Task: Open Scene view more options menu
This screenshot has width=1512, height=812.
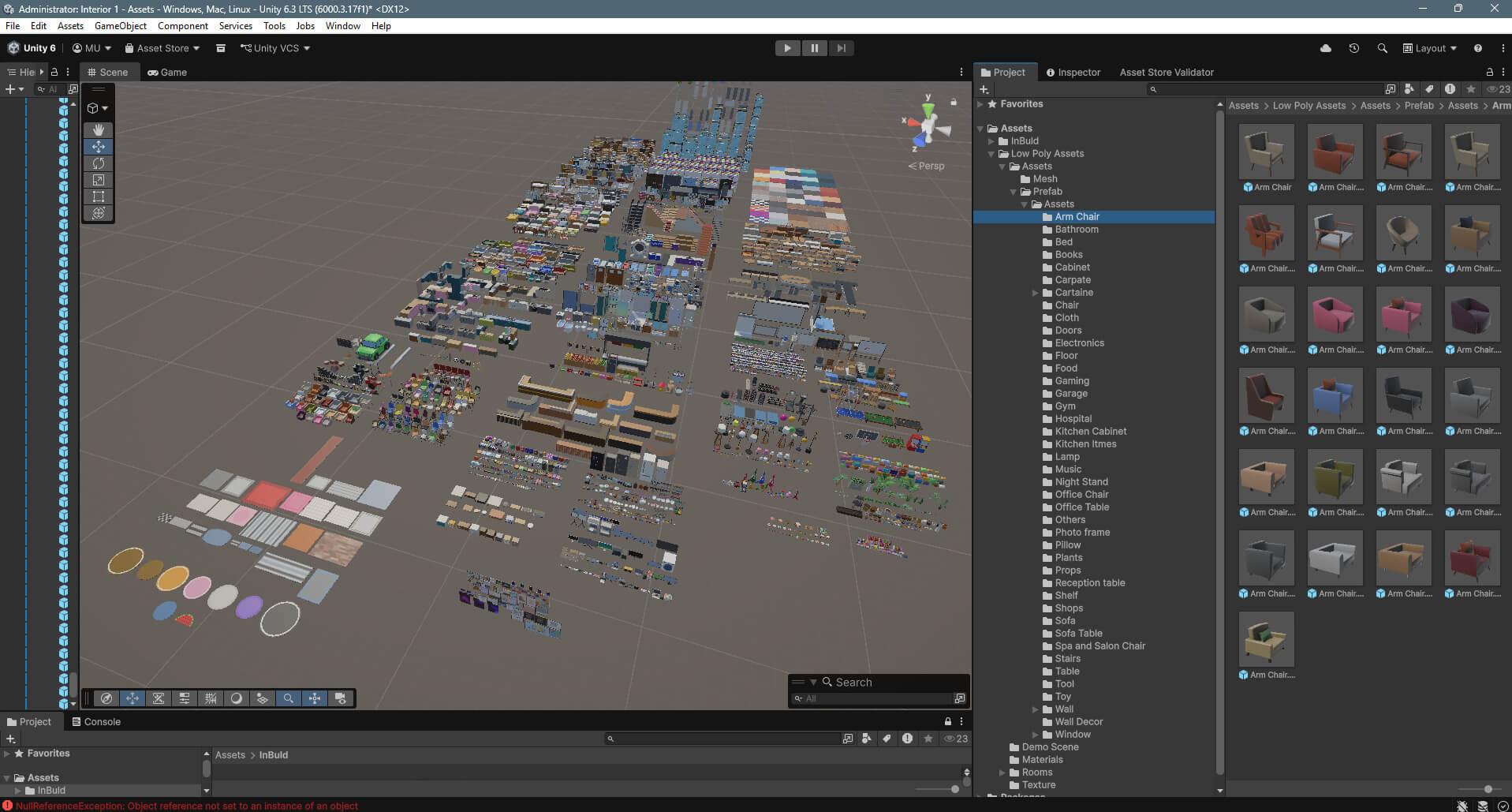Action: click(961, 72)
